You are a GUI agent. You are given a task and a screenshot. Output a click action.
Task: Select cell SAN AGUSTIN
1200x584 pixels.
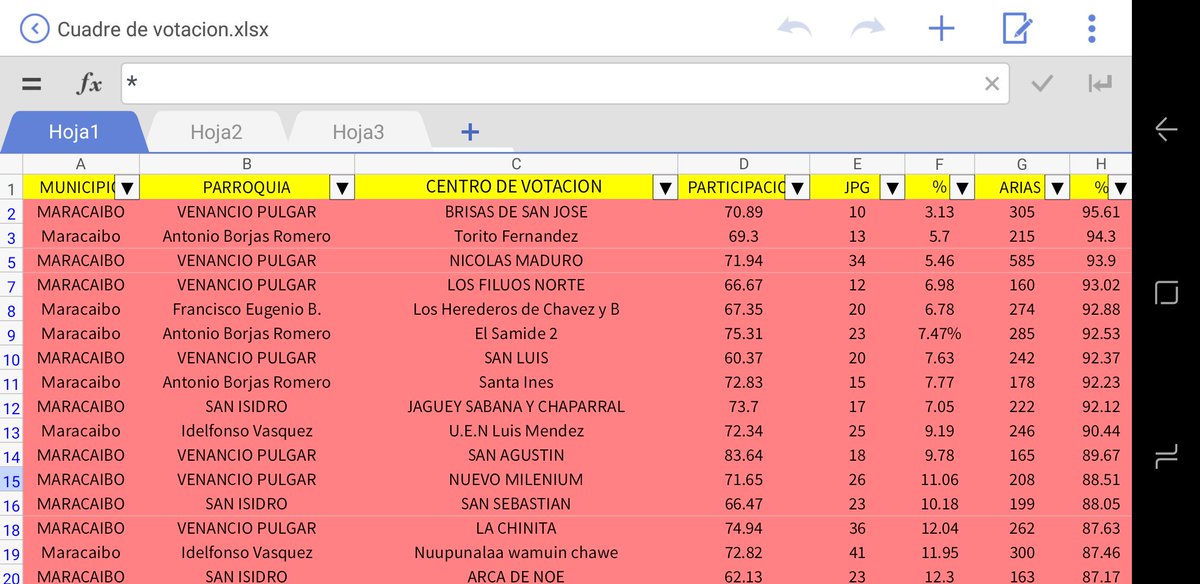(516, 455)
